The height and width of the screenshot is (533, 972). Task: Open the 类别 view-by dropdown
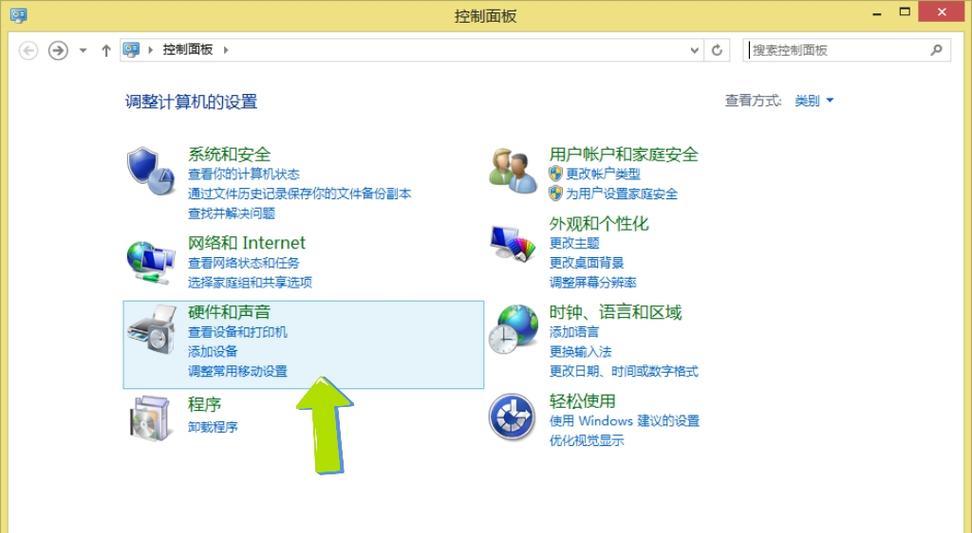point(815,100)
